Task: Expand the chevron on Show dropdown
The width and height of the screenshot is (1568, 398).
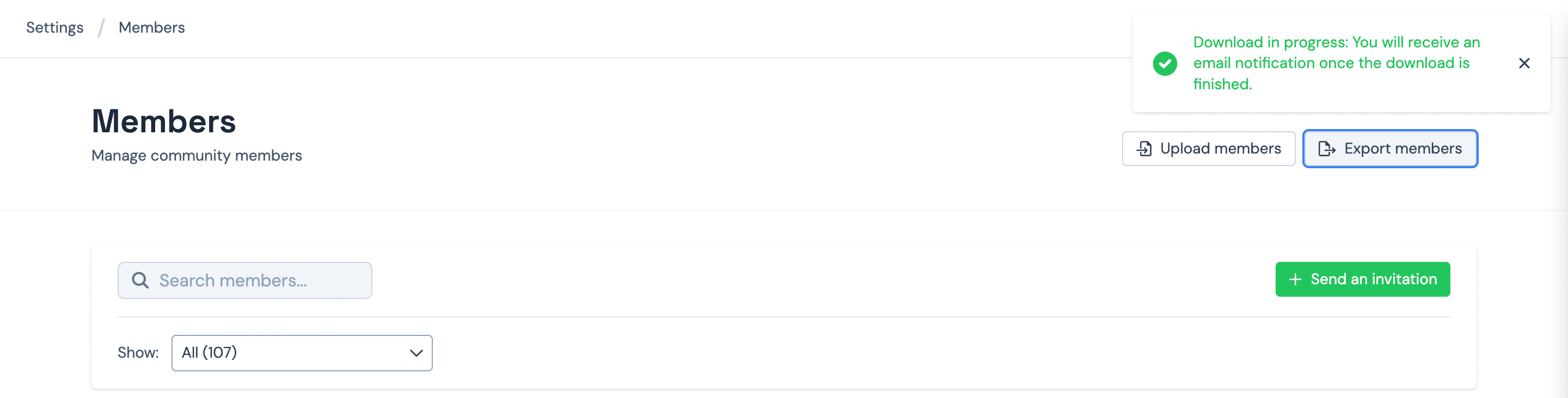Action: [x=416, y=353]
